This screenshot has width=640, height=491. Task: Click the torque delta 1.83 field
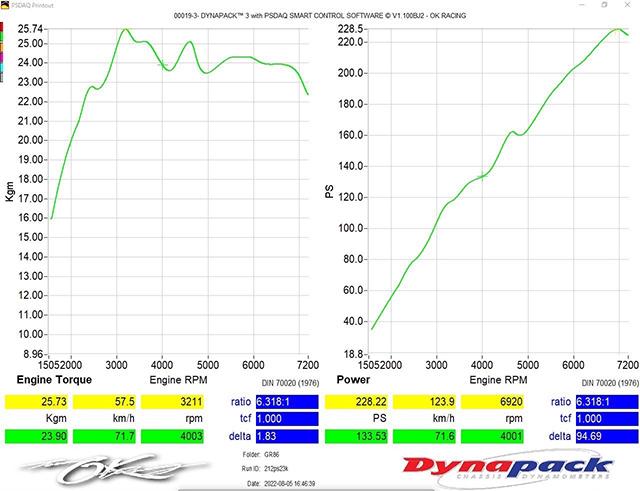tap(287, 436)
